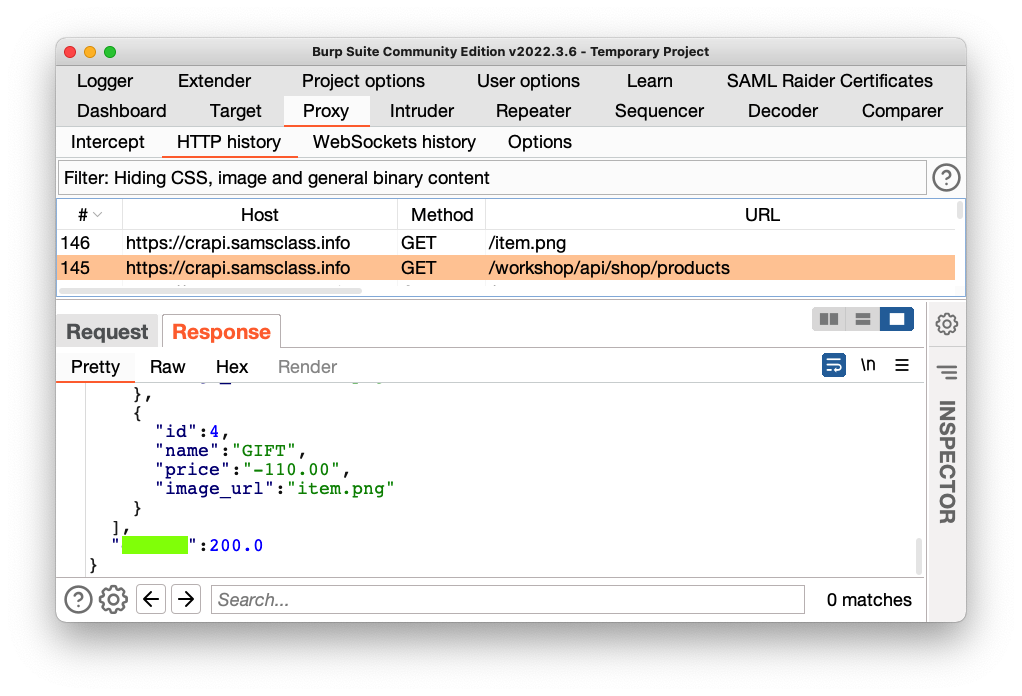Click the Inspector collapse lines icon
The height and width of the screenshot is (696, 1022).
(x=946, y=372)
